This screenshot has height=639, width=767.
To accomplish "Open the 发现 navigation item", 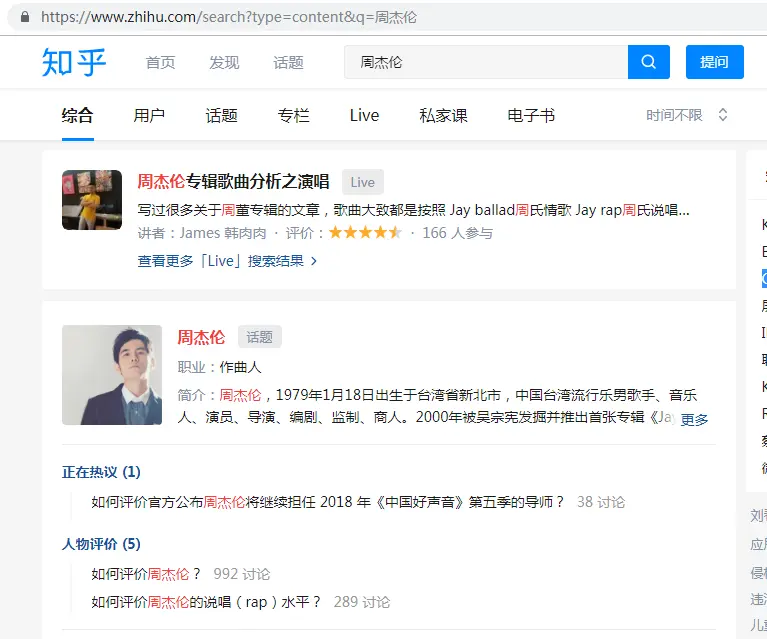I will (224, 63).
